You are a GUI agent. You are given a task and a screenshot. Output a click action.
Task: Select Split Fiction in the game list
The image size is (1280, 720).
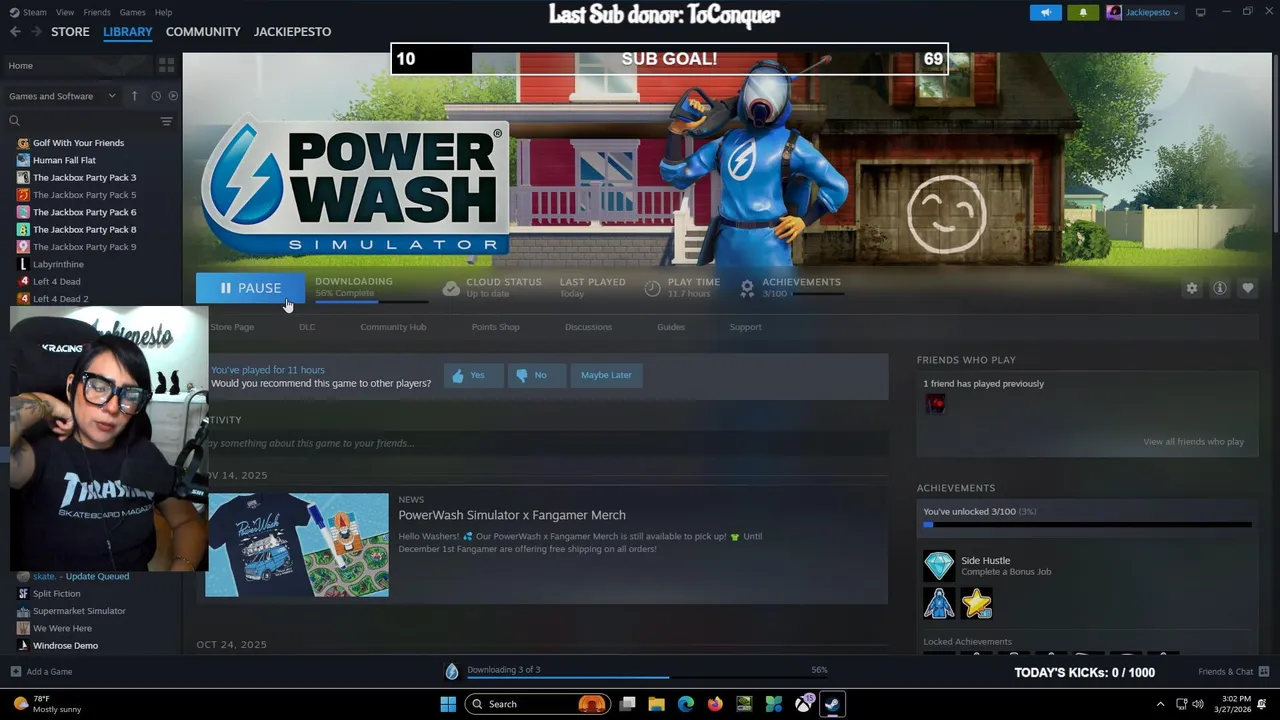click(56, 594)
